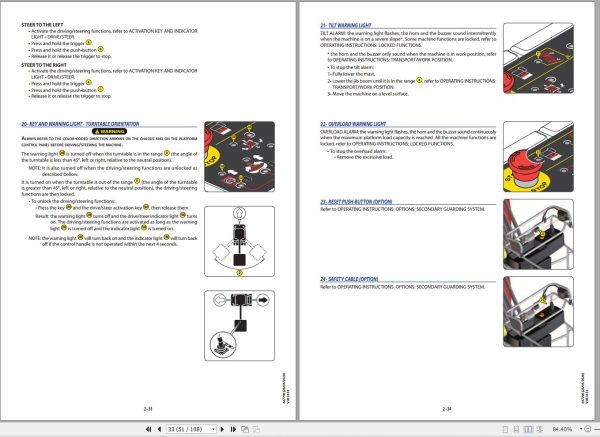Click the 84.40% zoom value
The width and height of the screenshot is (600, 437).
562,429
